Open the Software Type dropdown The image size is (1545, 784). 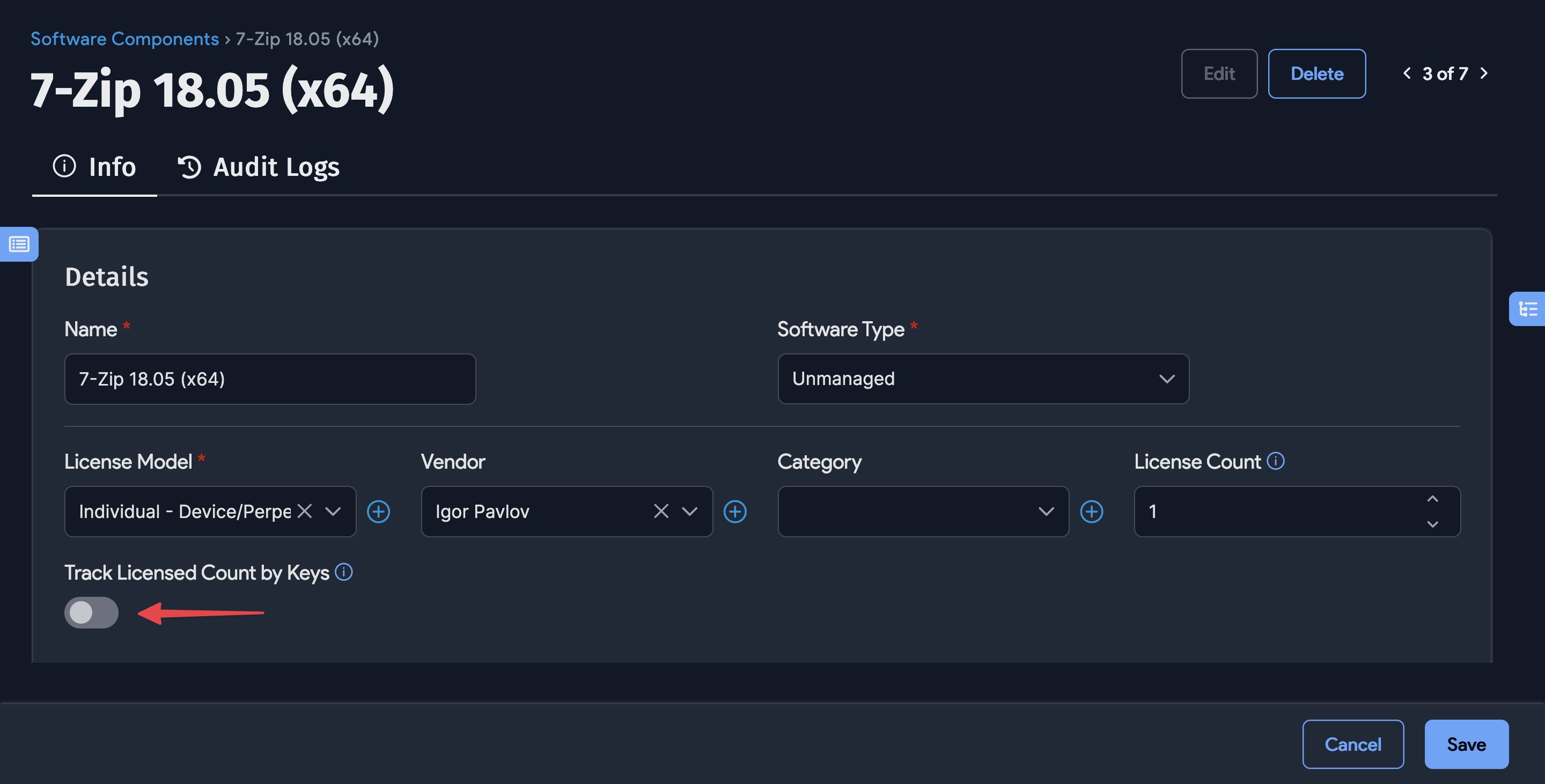[984, 379]
